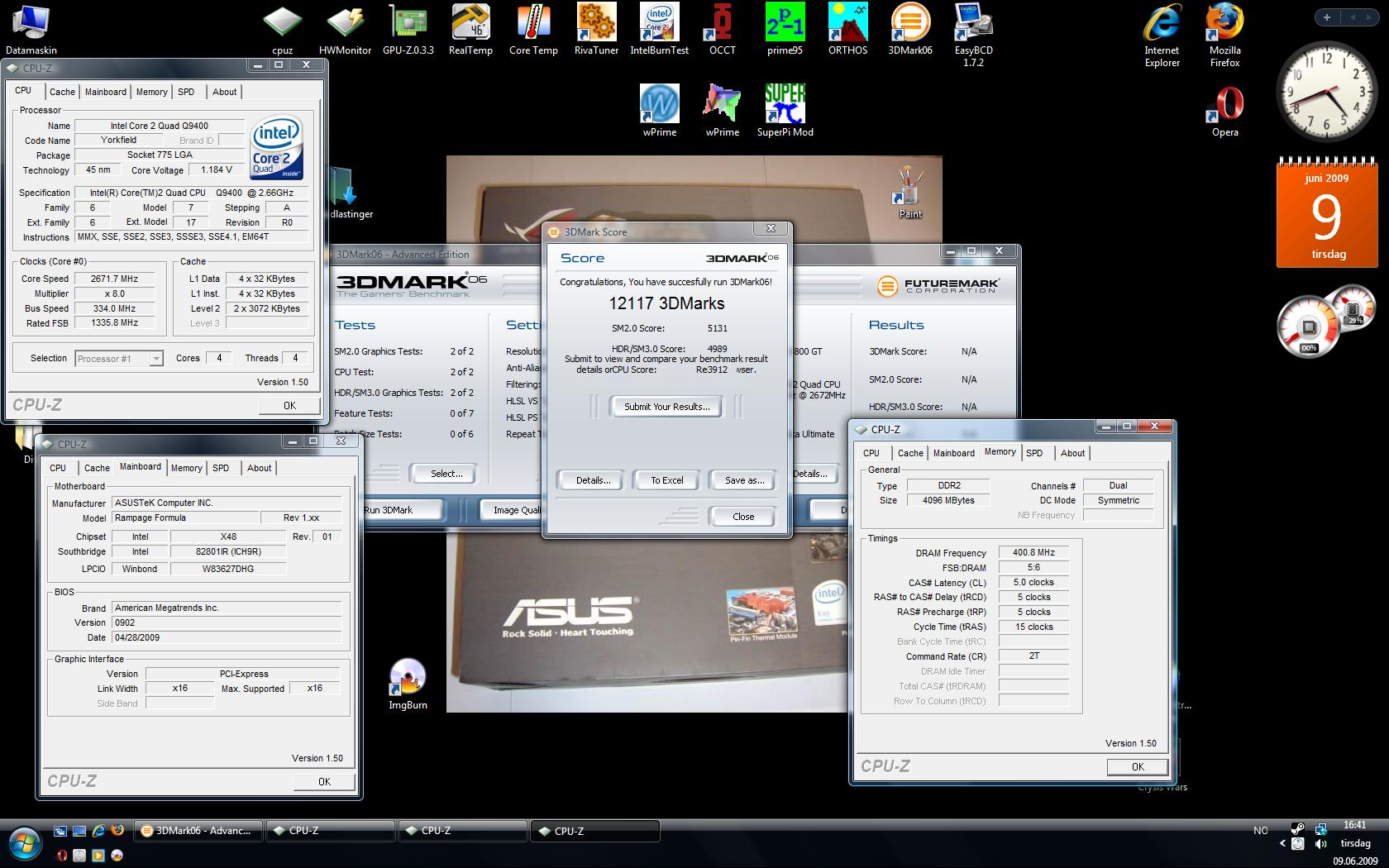Screen dimensions: 1389x868
Task: Open the cpuz desktop shortcut
Action: click(x=282, y=30)
